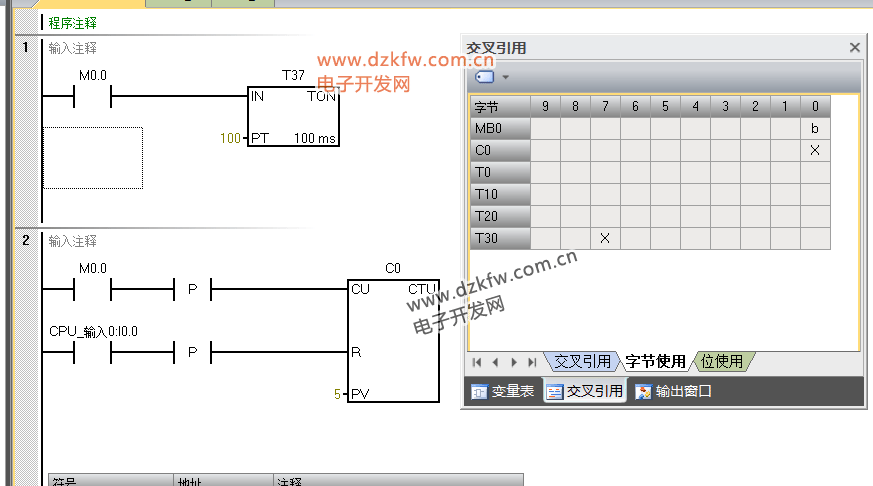Screen dimensions: 873x486
Task: Jump to last sheet tab with navigation arrow
Action: (532, 362)
